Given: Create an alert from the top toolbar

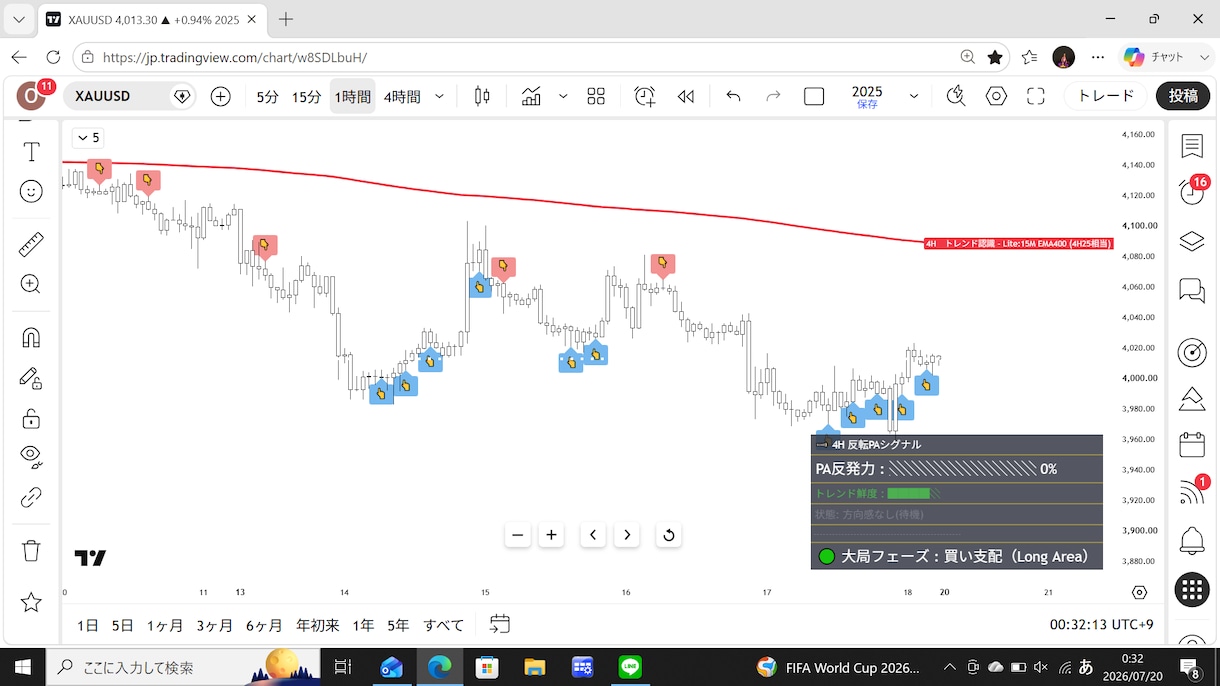Looking at the screenshot, I should (x=645, y=96).
